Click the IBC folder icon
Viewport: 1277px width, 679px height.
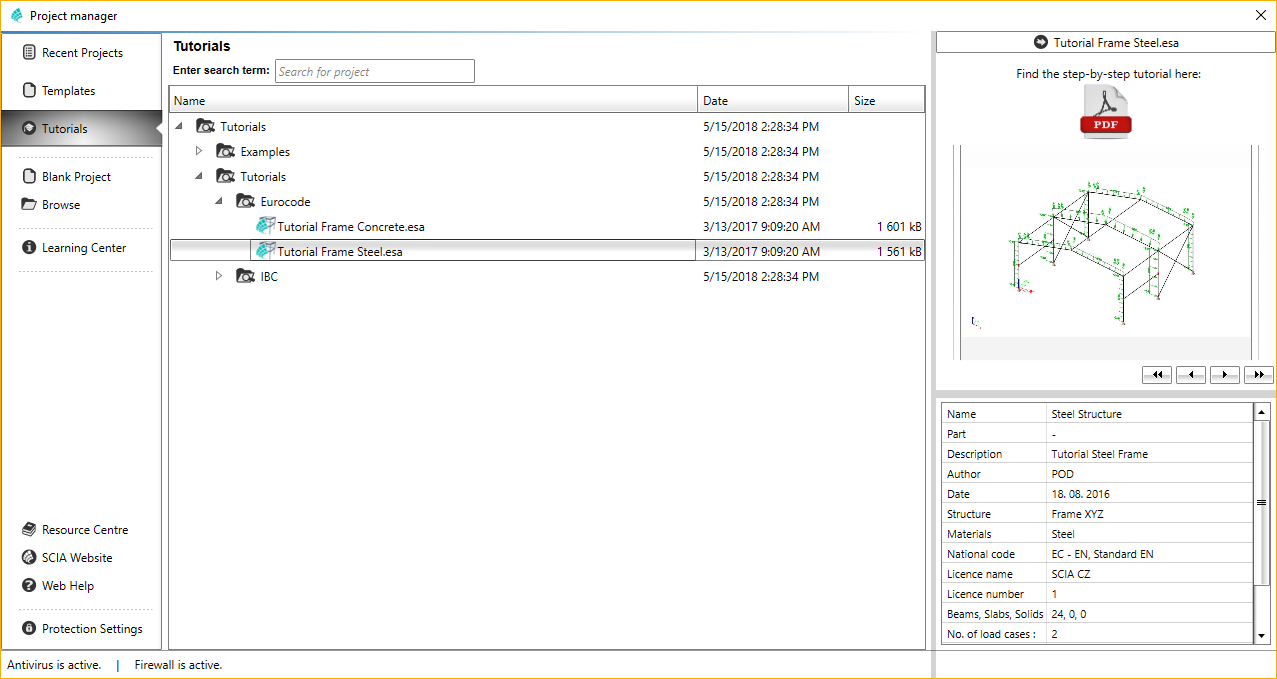click(x=246, y=276)
